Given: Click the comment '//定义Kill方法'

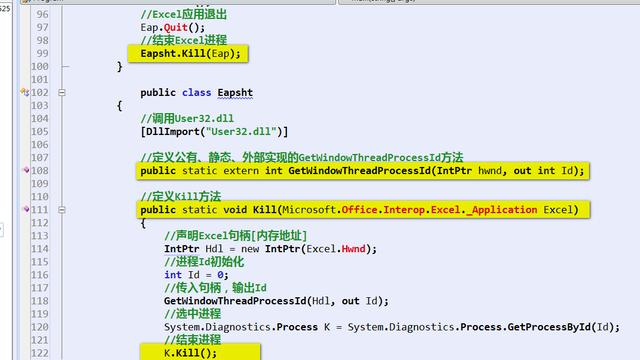Looking at the screenshot, I should pyautogui.click(x=180, y=196).
